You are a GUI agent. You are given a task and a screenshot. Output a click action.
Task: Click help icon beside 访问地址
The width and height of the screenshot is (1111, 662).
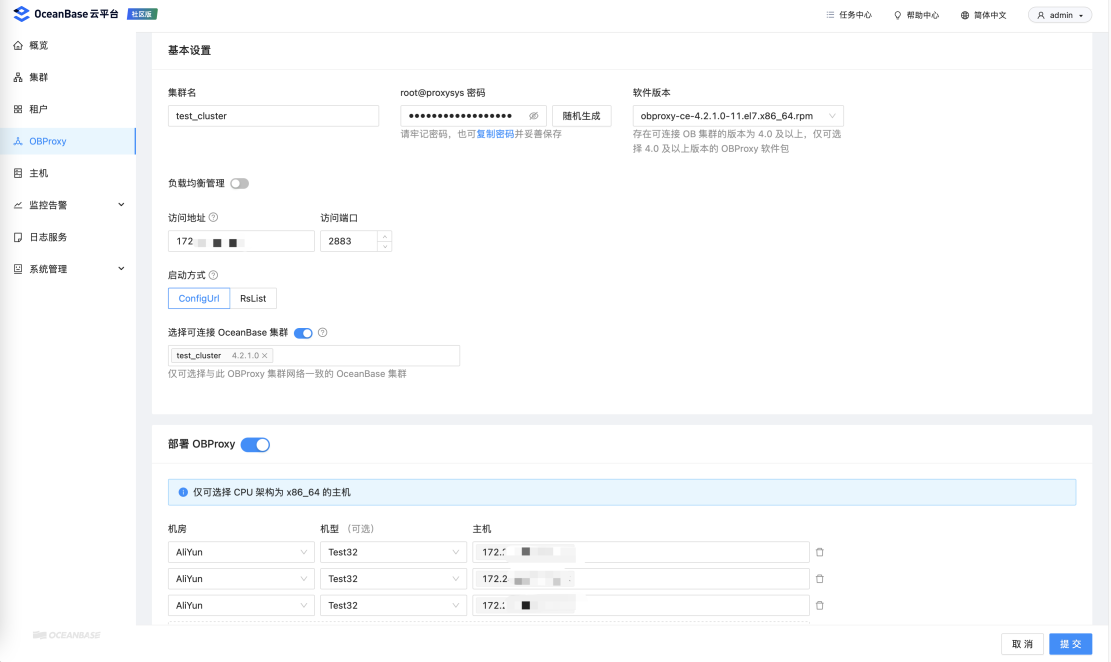click(213, 218)
